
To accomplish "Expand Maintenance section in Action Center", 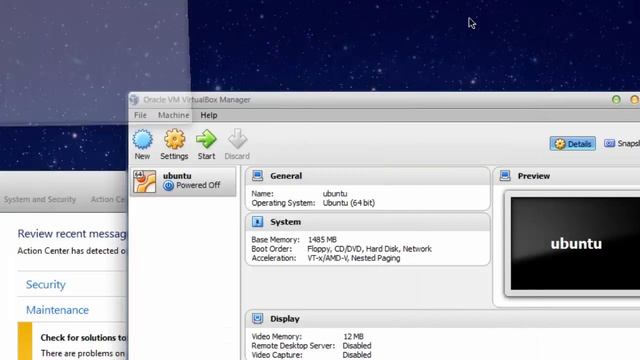I will coord(57,310).
